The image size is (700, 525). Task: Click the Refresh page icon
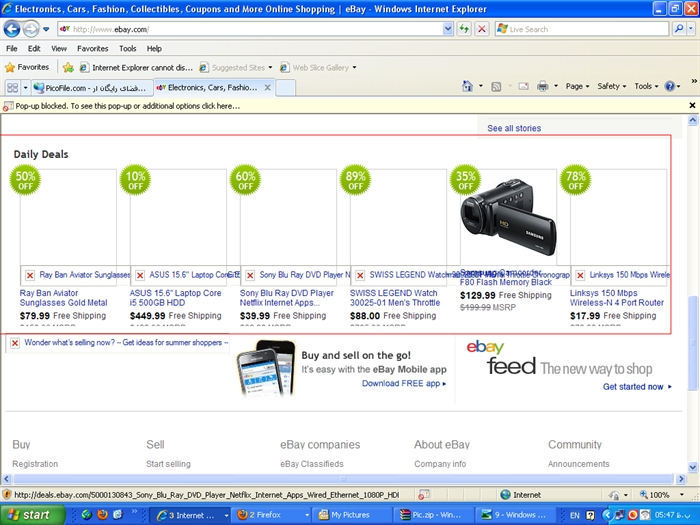[x=464, y=29]
